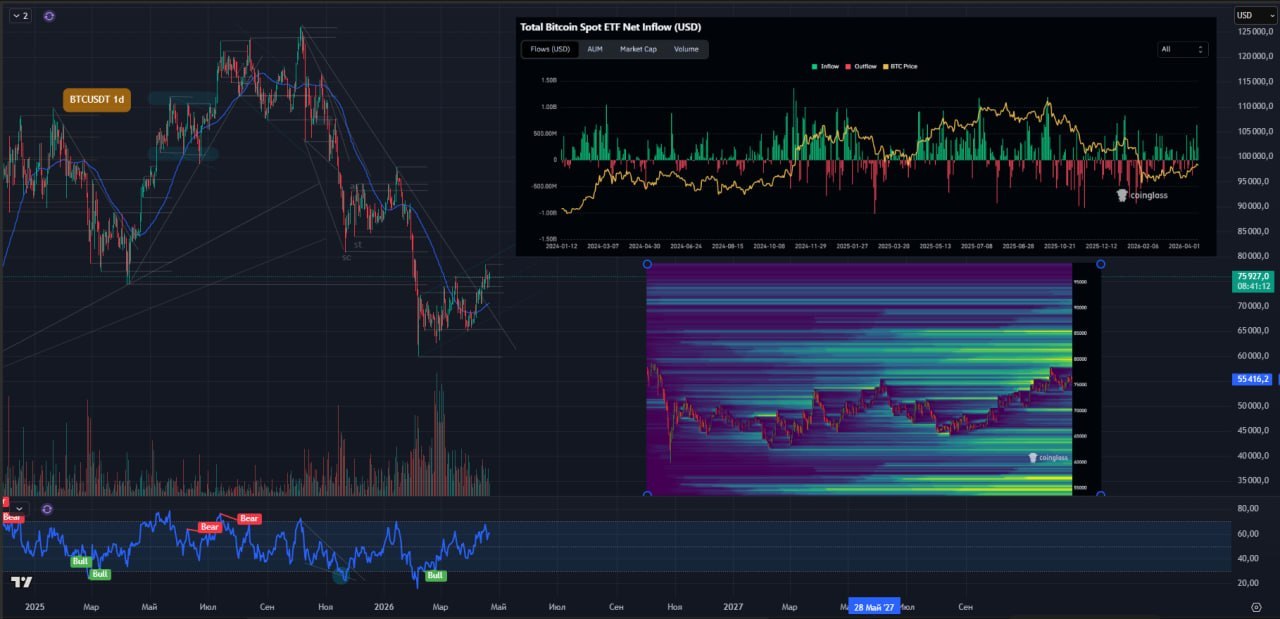Switch to the AUM tab
The height and width of the screenshot is (619, 1280).
coord(594,49)
